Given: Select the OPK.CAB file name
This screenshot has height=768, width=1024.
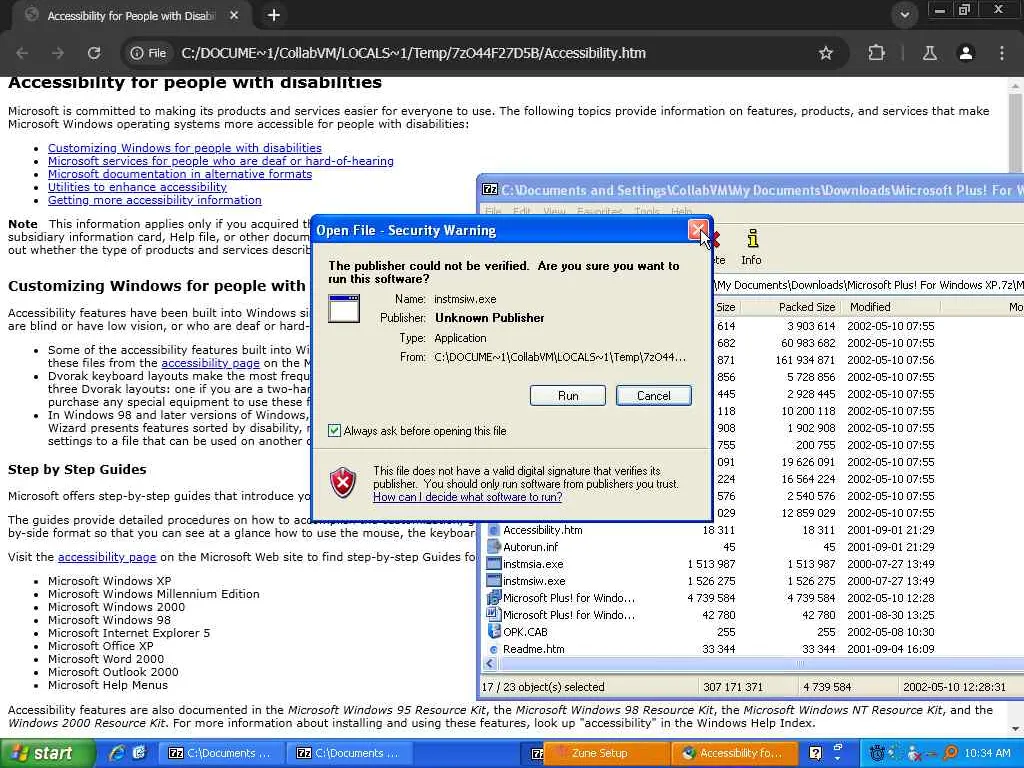Looking at the screenshot, I should (525, 632).
